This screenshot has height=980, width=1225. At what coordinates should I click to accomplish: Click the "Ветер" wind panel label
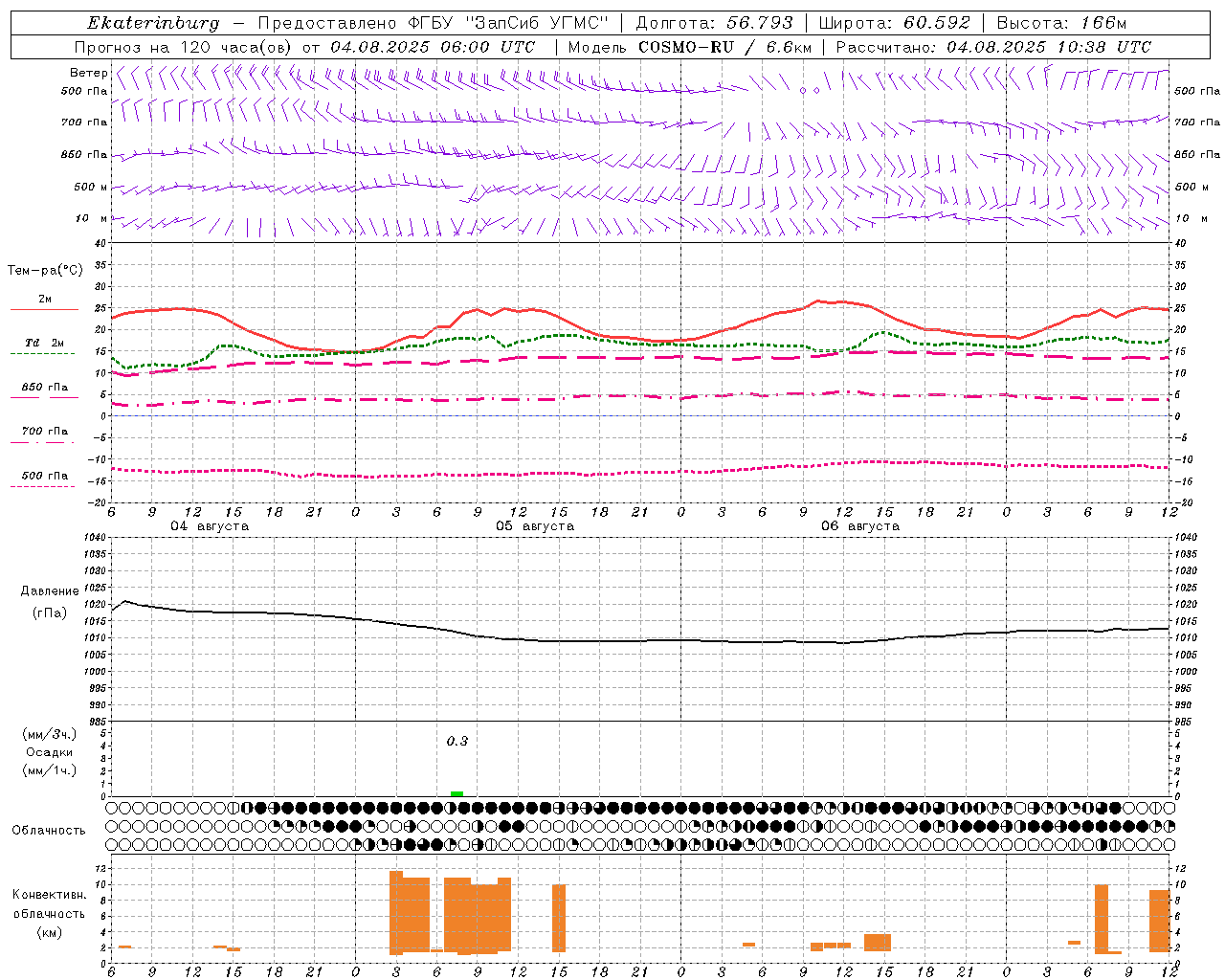click(88, 73)
